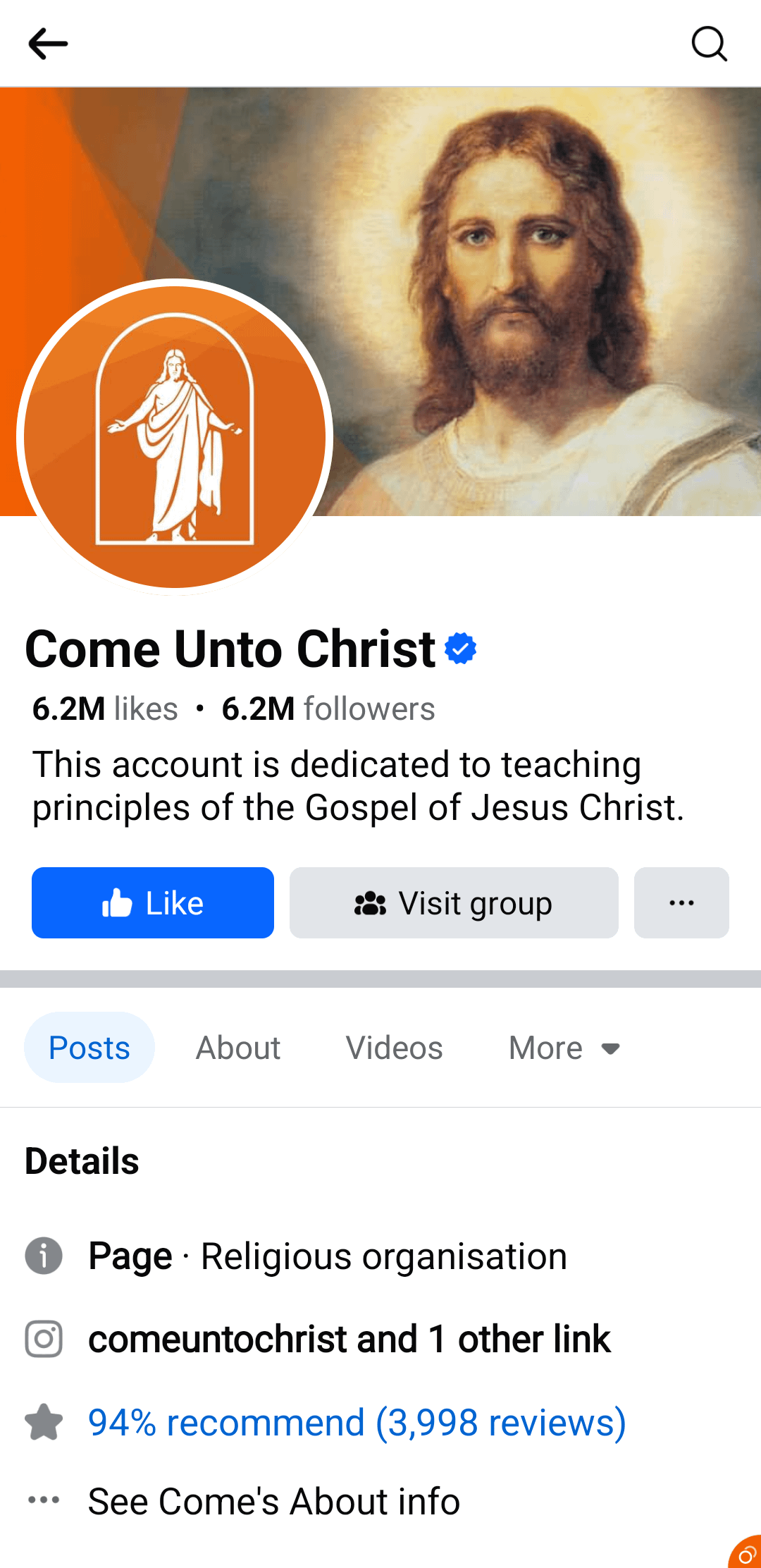The width and height of the screenshot is (761, 1568).
Task: Open the 94% recommend reviews link
Action: point(357,1422)
